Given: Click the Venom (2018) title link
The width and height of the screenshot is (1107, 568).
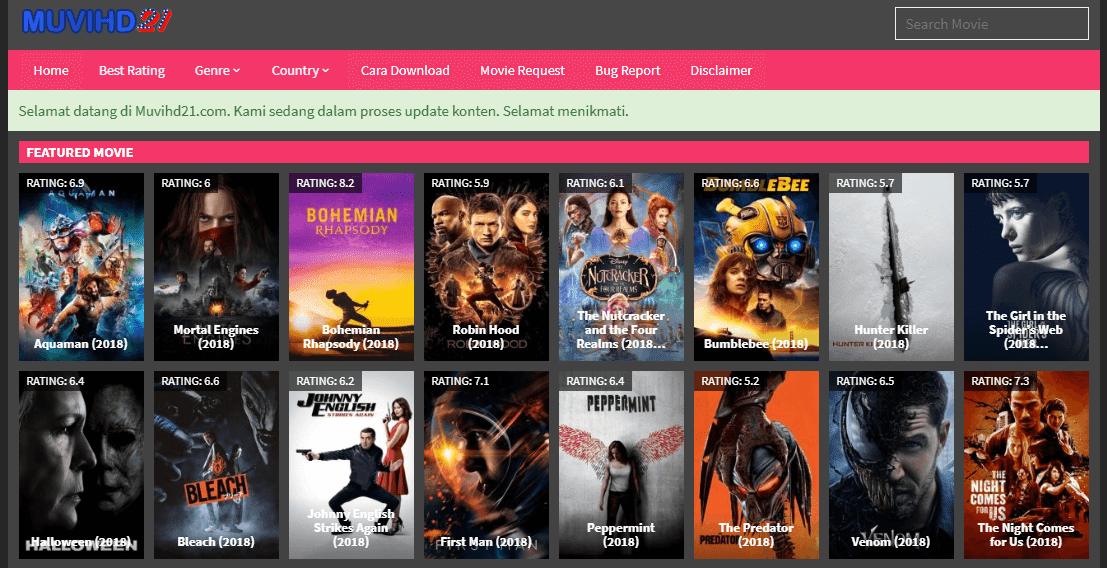Looking at the screenshot, I should click(x=891, y=542).
